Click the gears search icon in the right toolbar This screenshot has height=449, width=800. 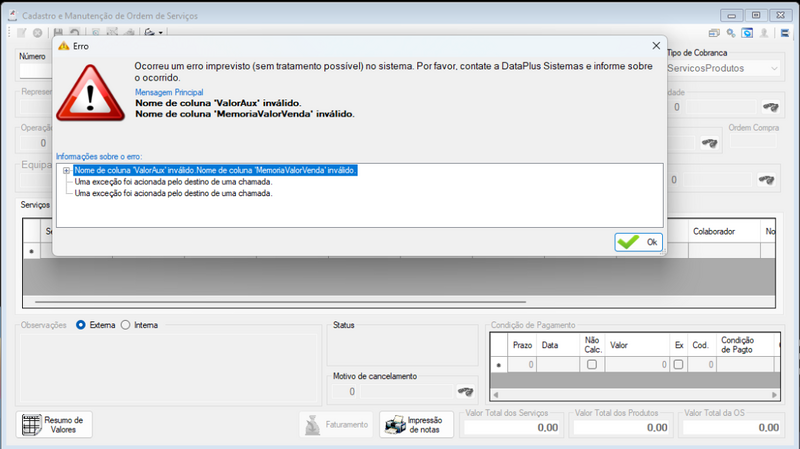[731, 33]
